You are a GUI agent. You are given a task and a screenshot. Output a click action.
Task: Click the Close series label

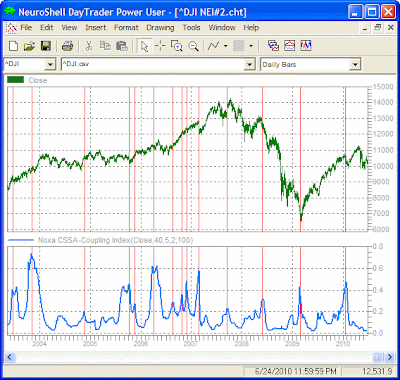38,80
